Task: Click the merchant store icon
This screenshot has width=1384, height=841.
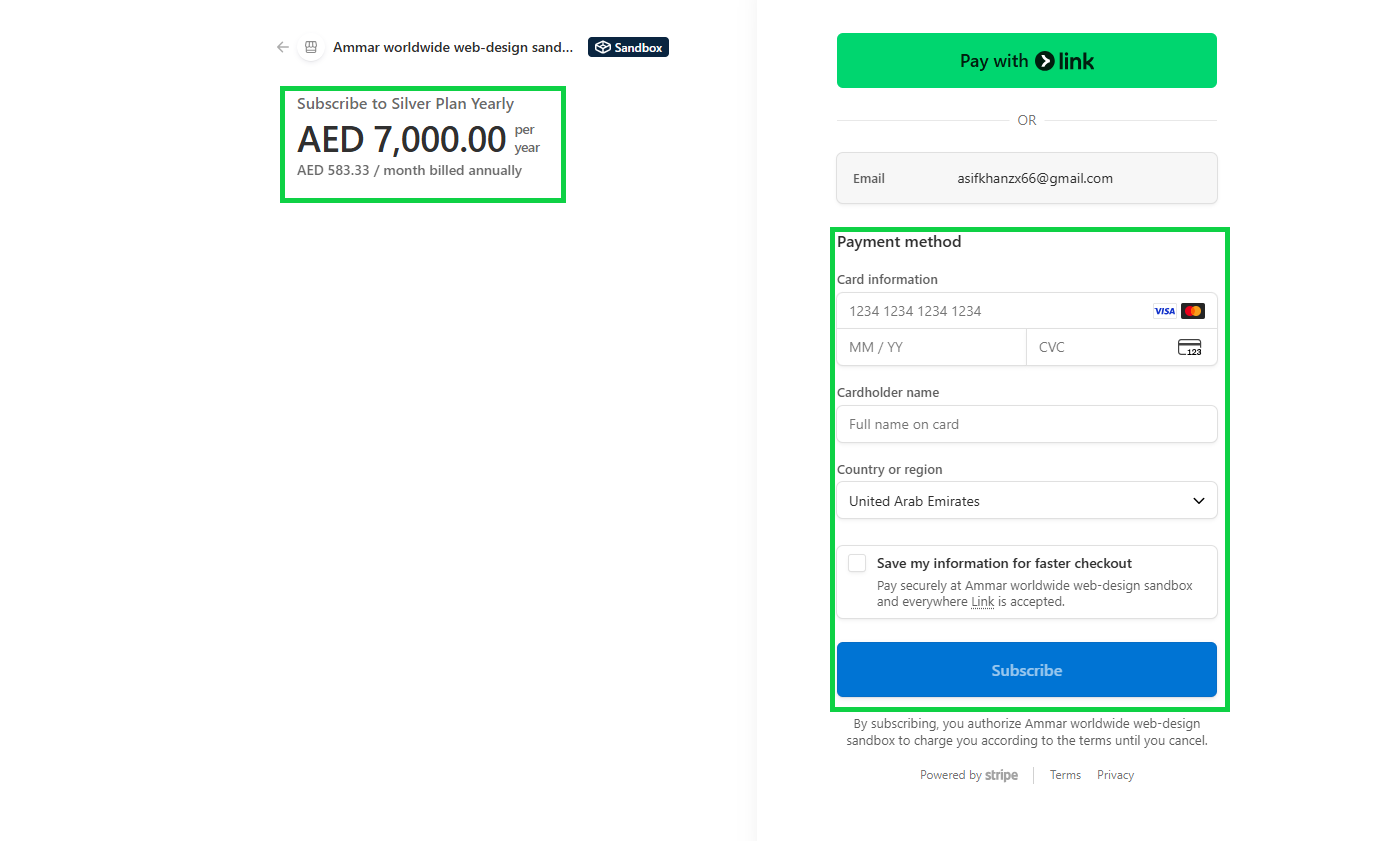Action: coord(311,47)
